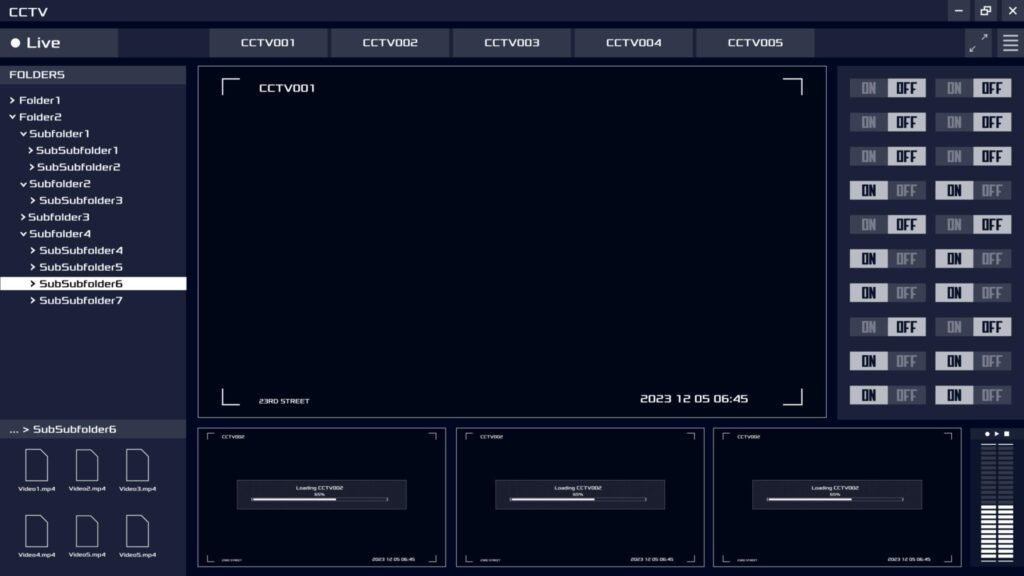
Task: Expand Folder1 in the folders tree
Action: (x=12, y=101)
